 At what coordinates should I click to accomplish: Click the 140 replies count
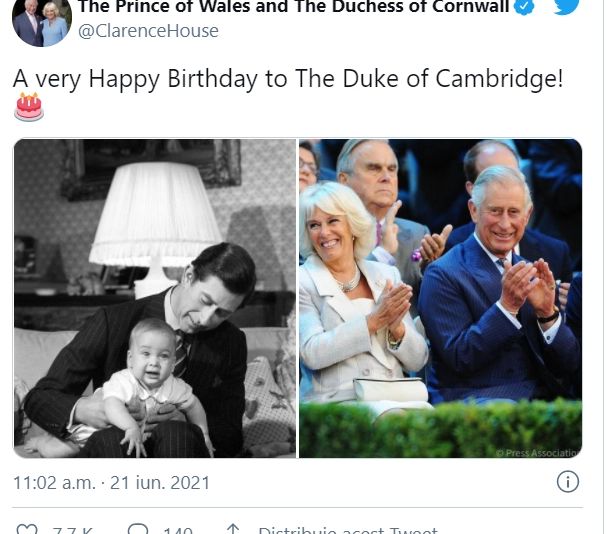[x=178, y=531]
